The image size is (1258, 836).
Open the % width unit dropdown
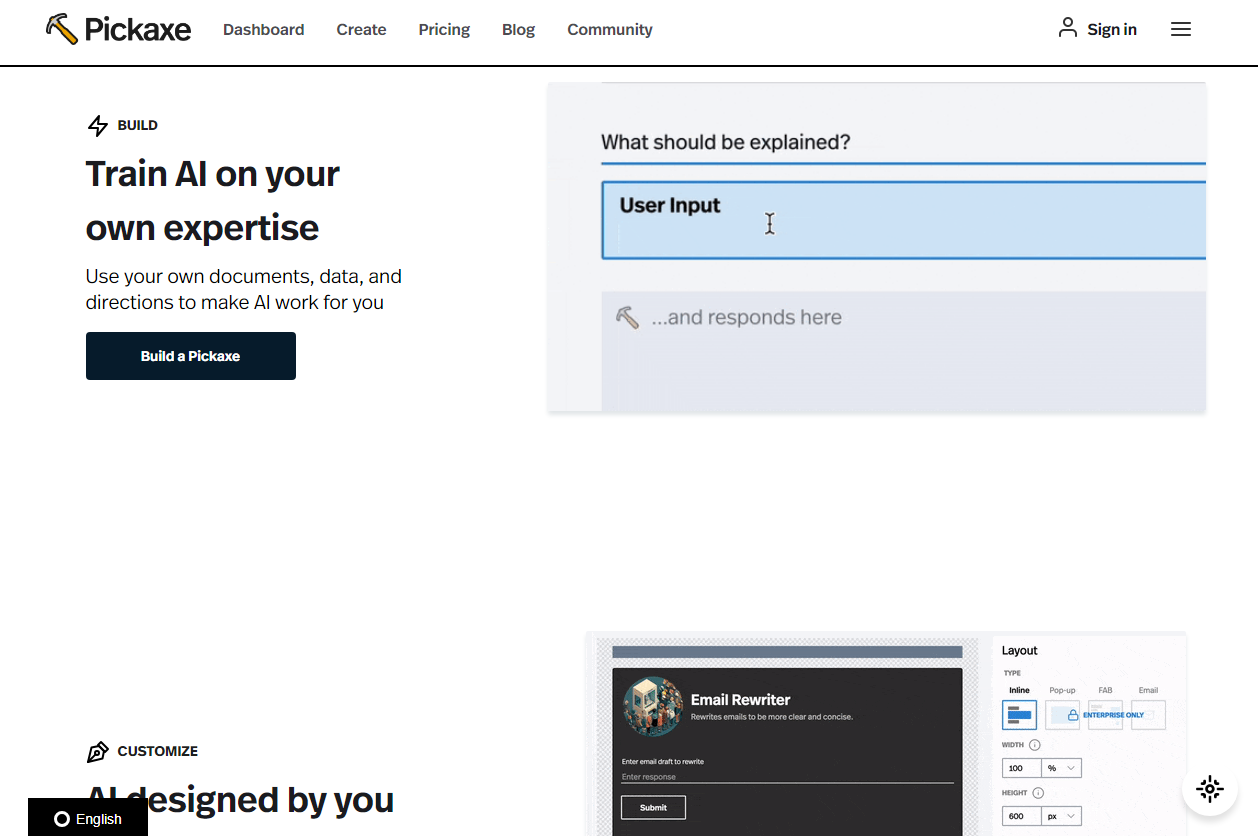(1061, 768)
